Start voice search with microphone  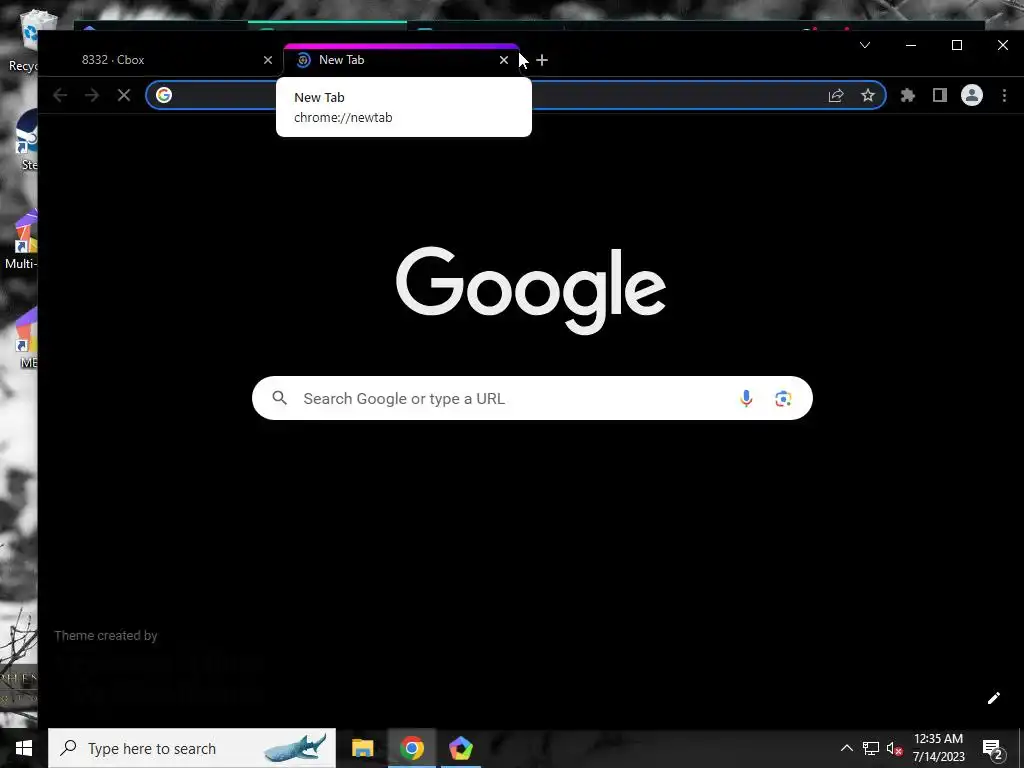[x=746, y=398]
